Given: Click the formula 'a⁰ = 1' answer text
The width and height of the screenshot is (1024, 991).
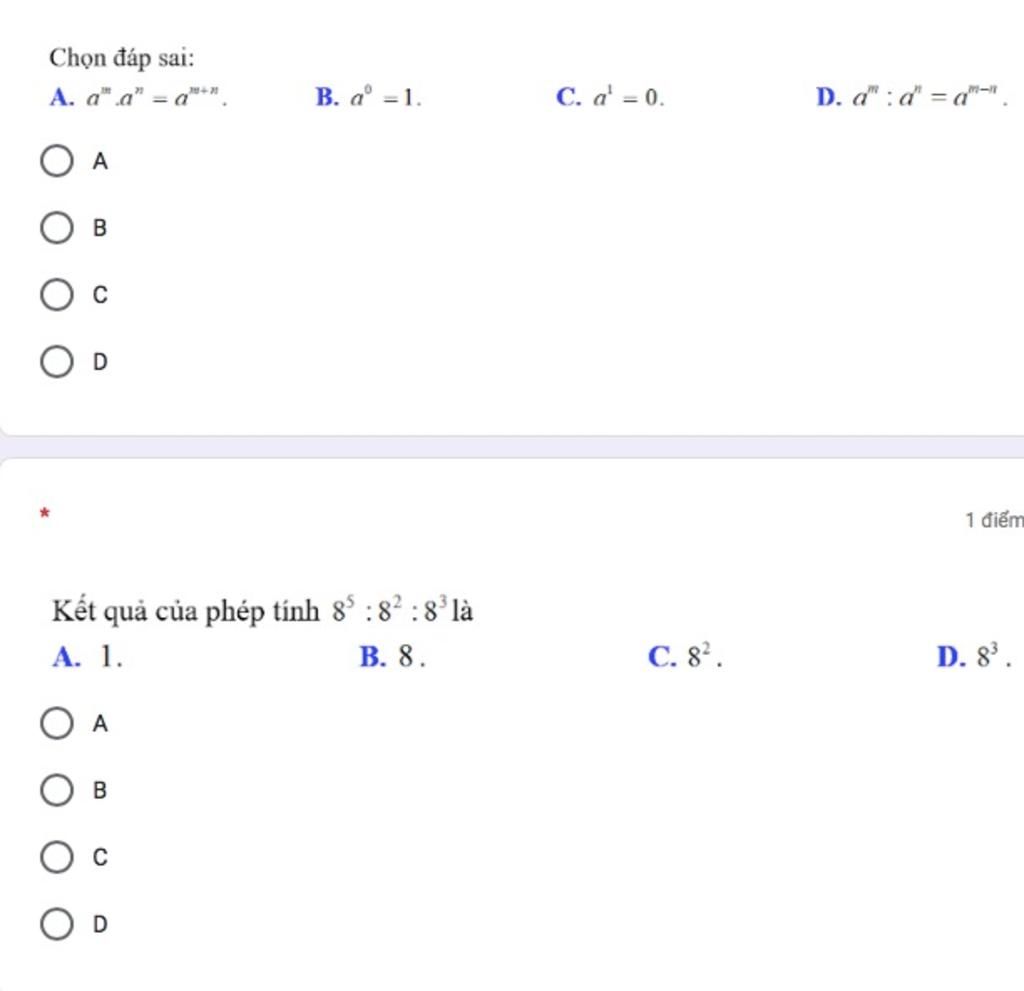Looking at the screenshot, I should [x=386, y=98].
